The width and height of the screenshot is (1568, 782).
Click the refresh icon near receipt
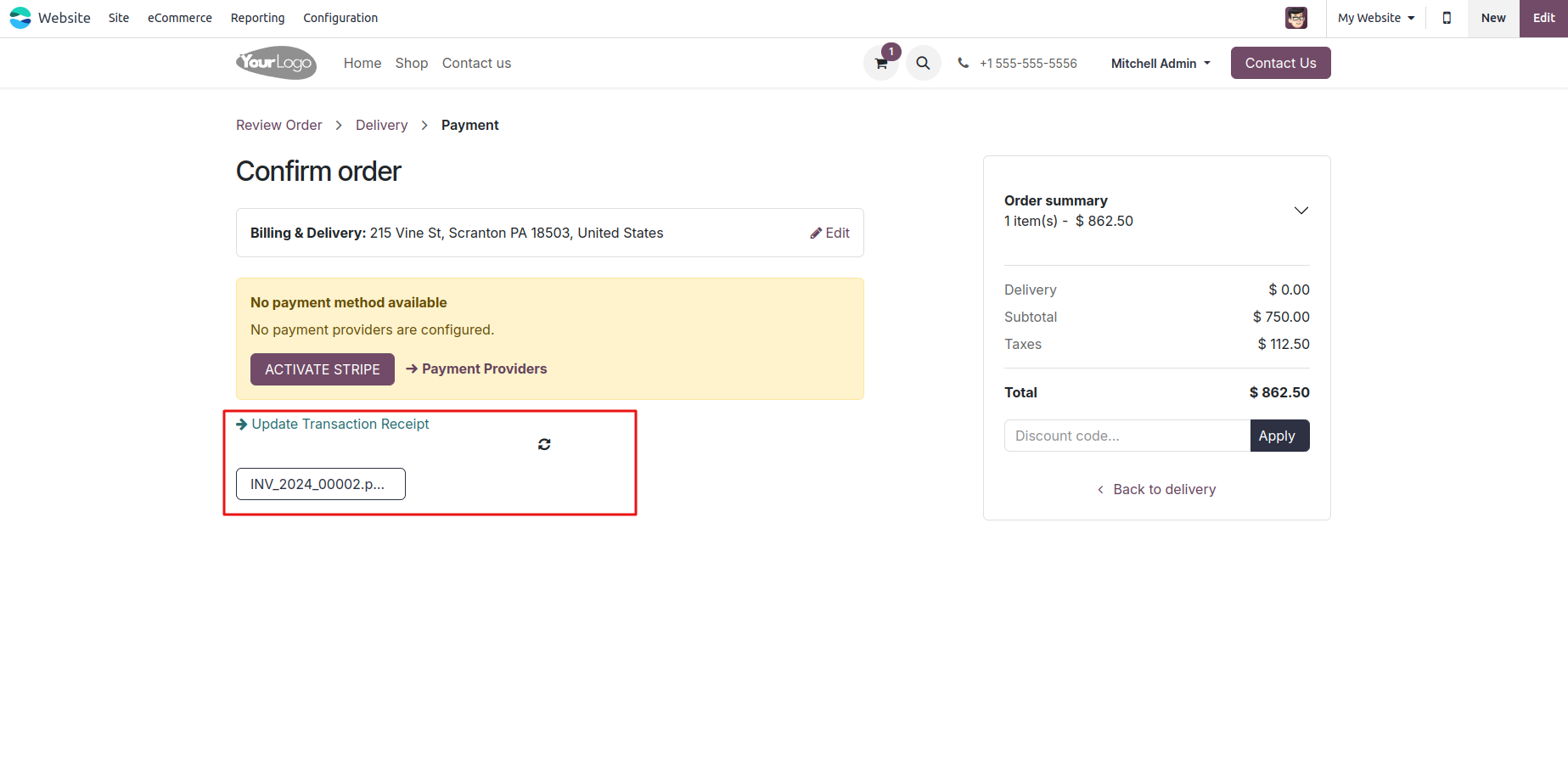(x=544, y=444)
